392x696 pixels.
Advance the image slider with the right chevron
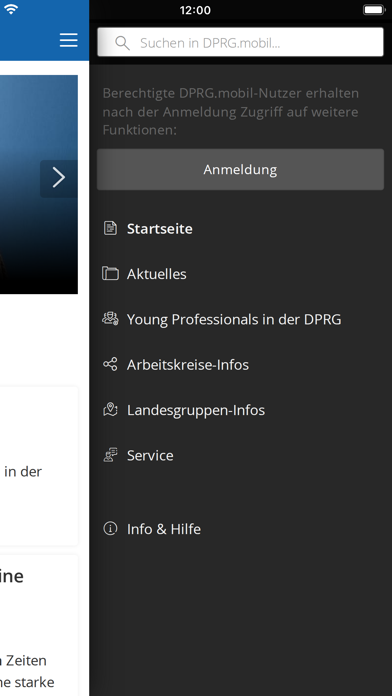[x=59, y=178]
